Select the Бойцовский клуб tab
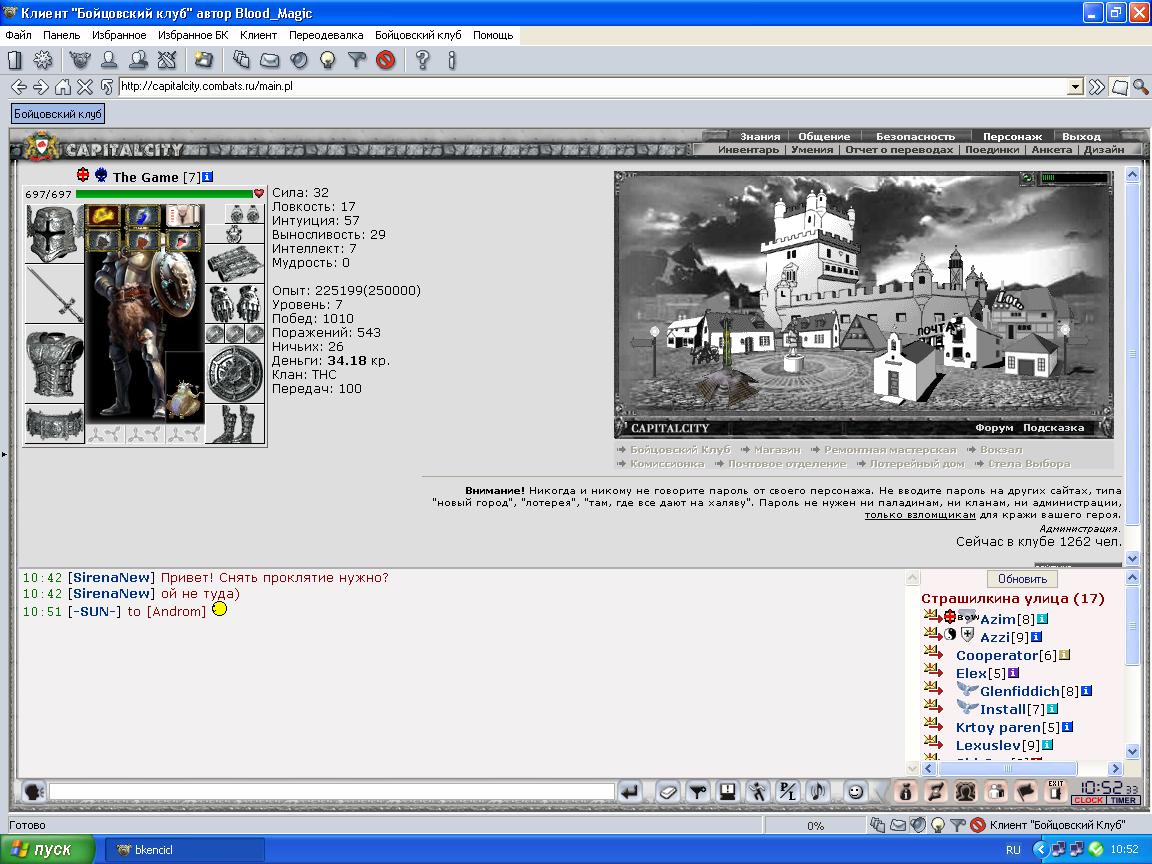This screenshot has width=1152, height=864. tap(58, 114)
